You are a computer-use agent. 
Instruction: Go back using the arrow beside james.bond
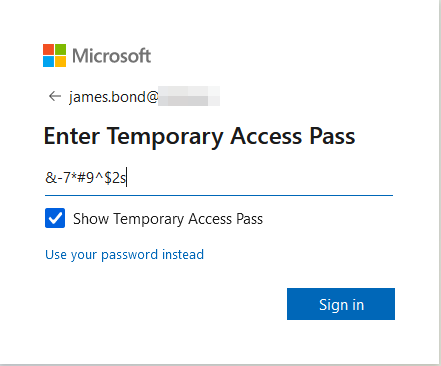55,96
